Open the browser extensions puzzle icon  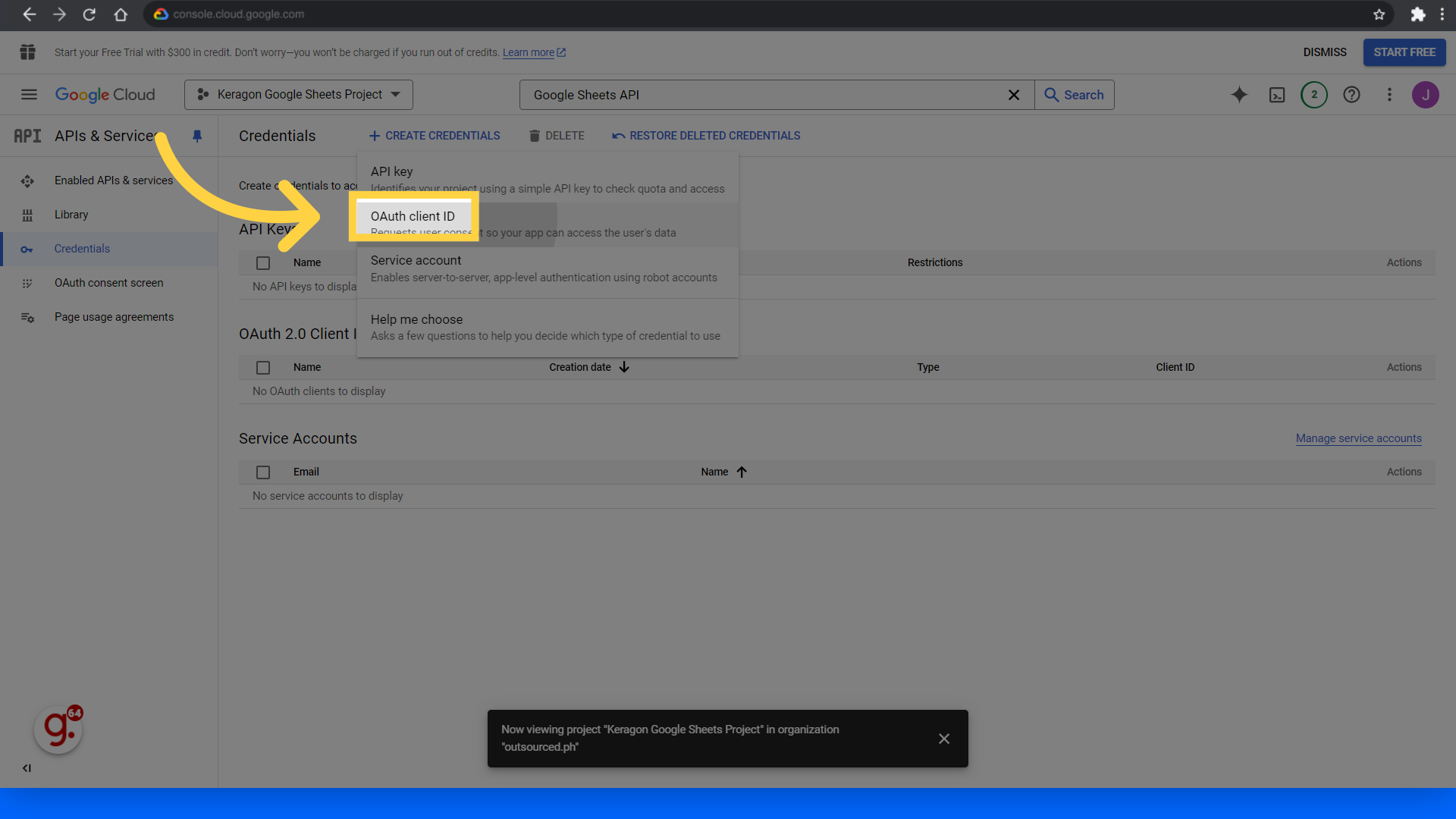1417,14
